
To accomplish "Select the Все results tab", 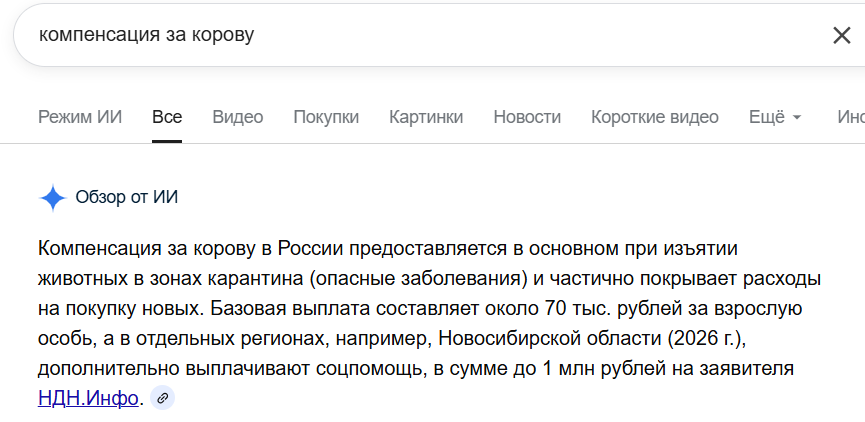I will click(x=167, y=117).
